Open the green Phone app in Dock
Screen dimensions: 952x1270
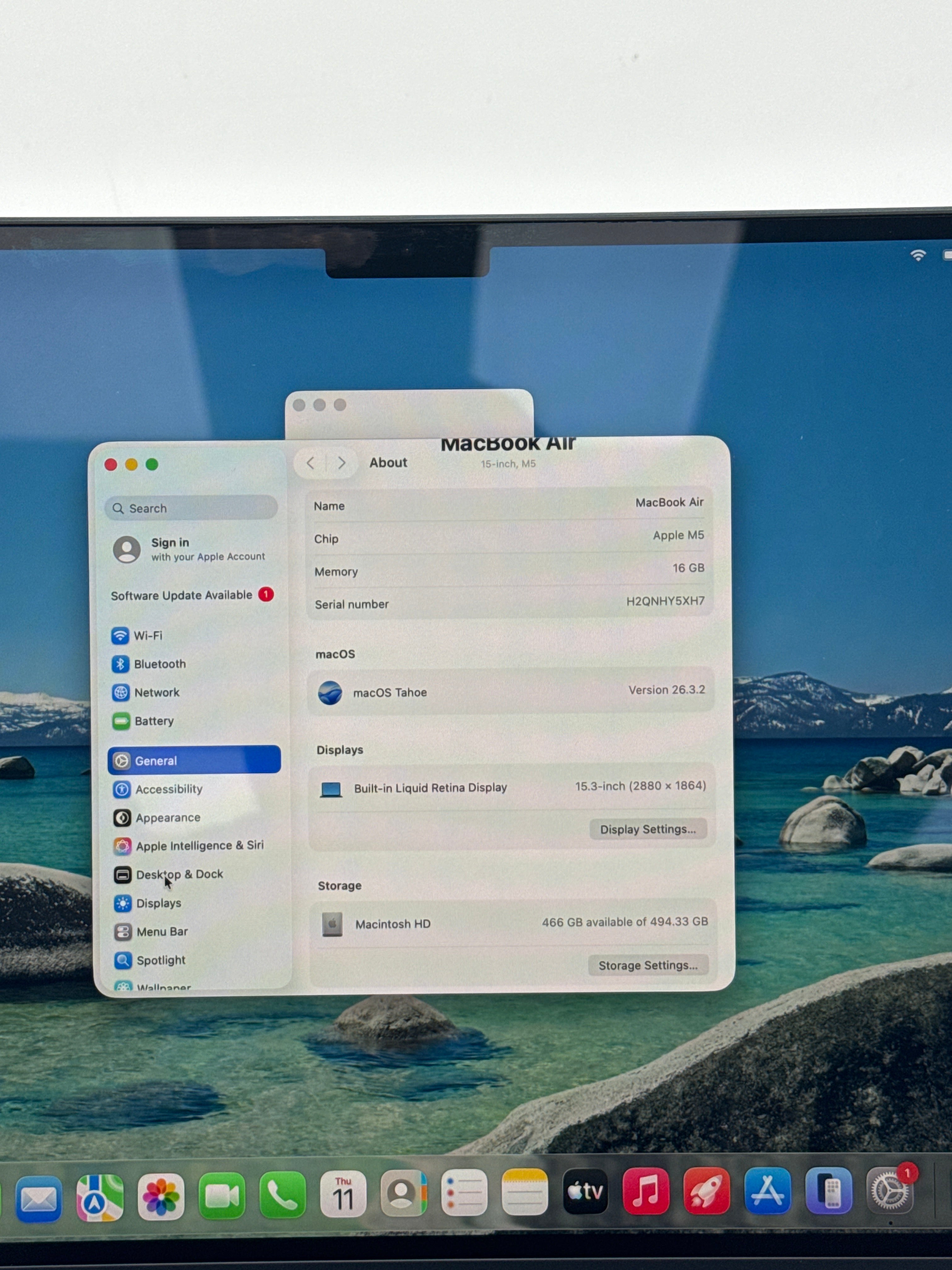click(x=282, y=1195)
